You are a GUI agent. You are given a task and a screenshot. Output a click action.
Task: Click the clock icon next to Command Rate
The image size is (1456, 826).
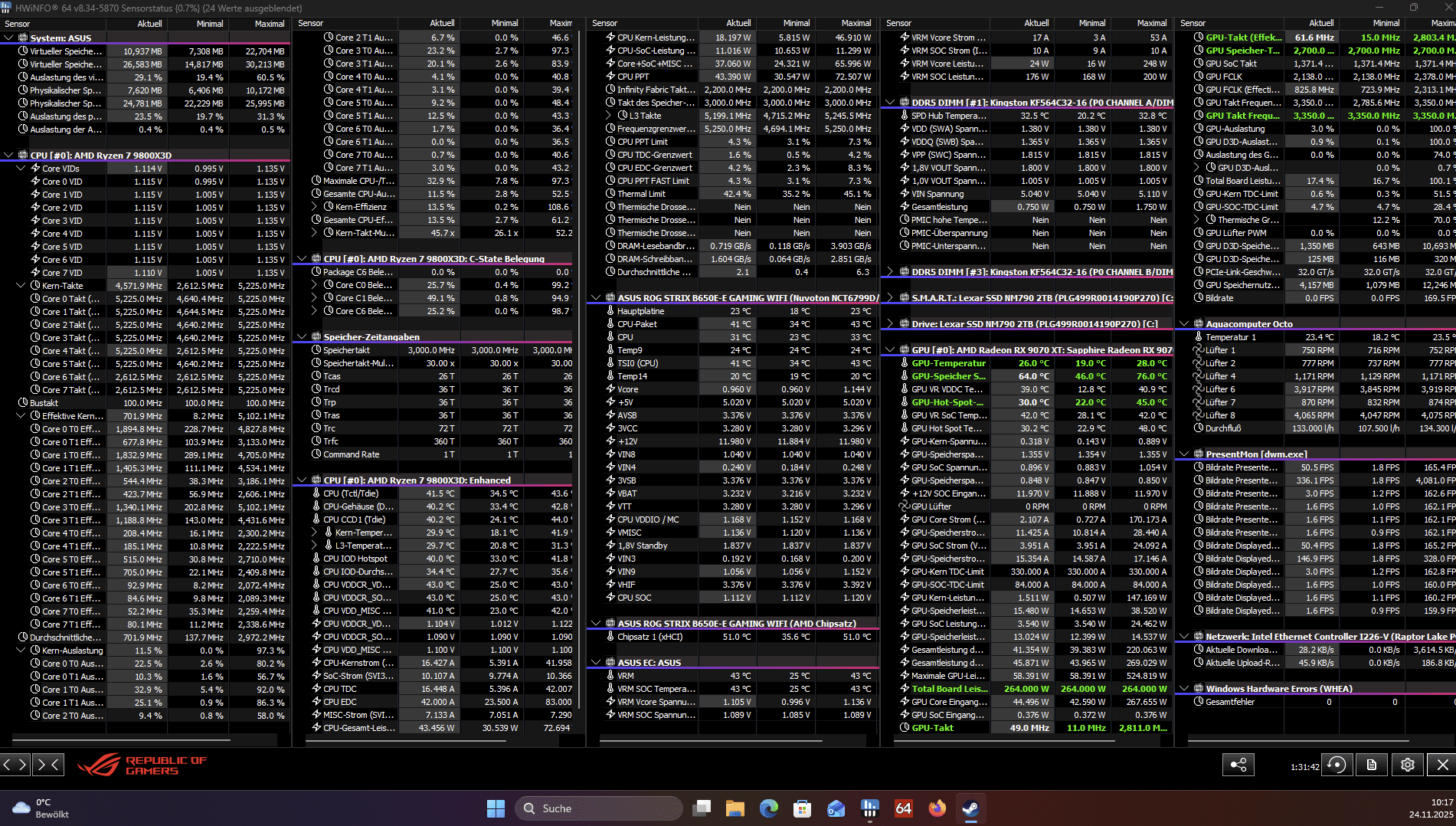[316, 454]
